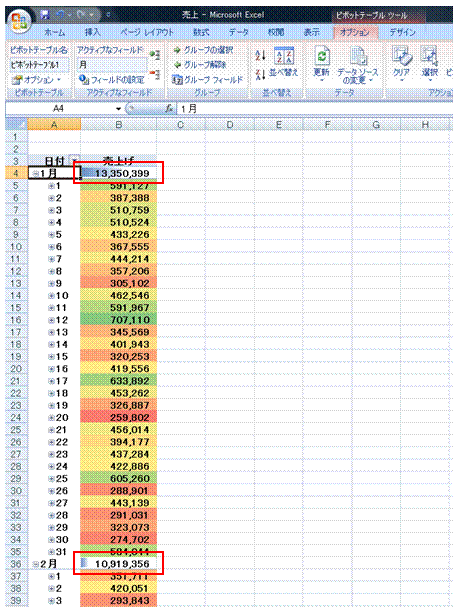Viewport: 461px width, 615px height.
Task: Click グループ解除 button
Action: coord(200,65)
